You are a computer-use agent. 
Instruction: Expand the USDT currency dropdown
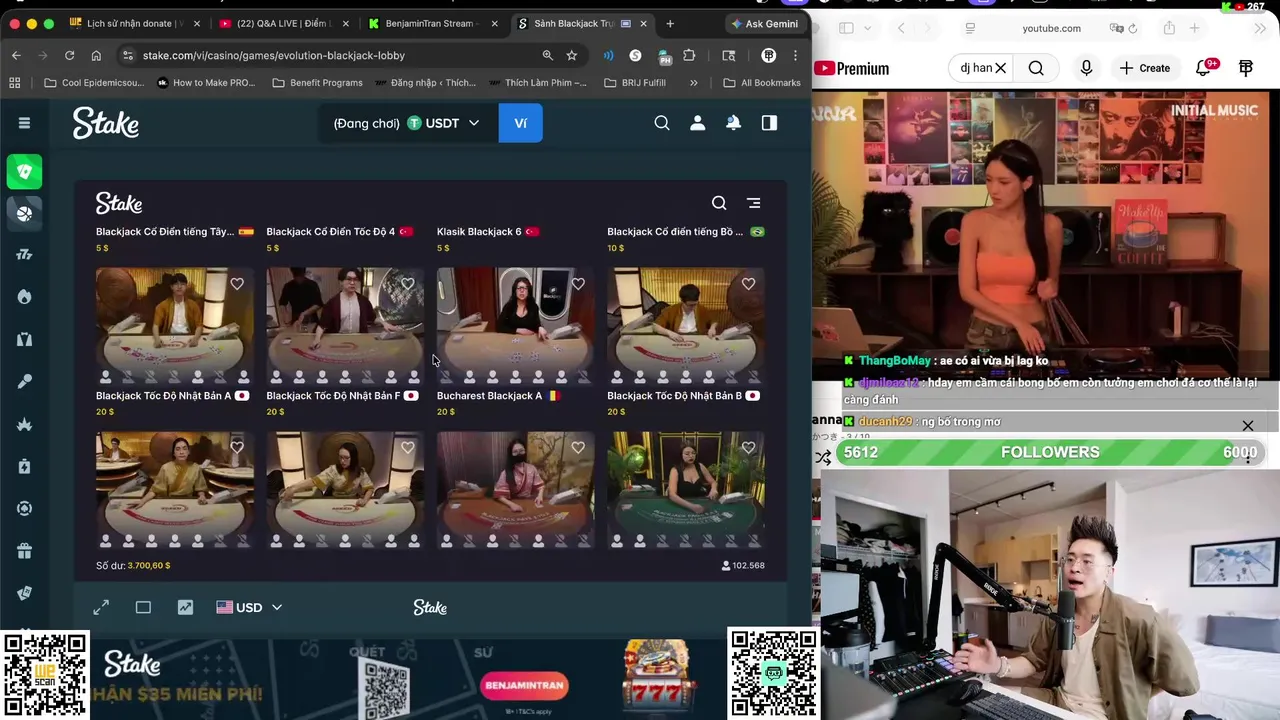click(474, 123)
